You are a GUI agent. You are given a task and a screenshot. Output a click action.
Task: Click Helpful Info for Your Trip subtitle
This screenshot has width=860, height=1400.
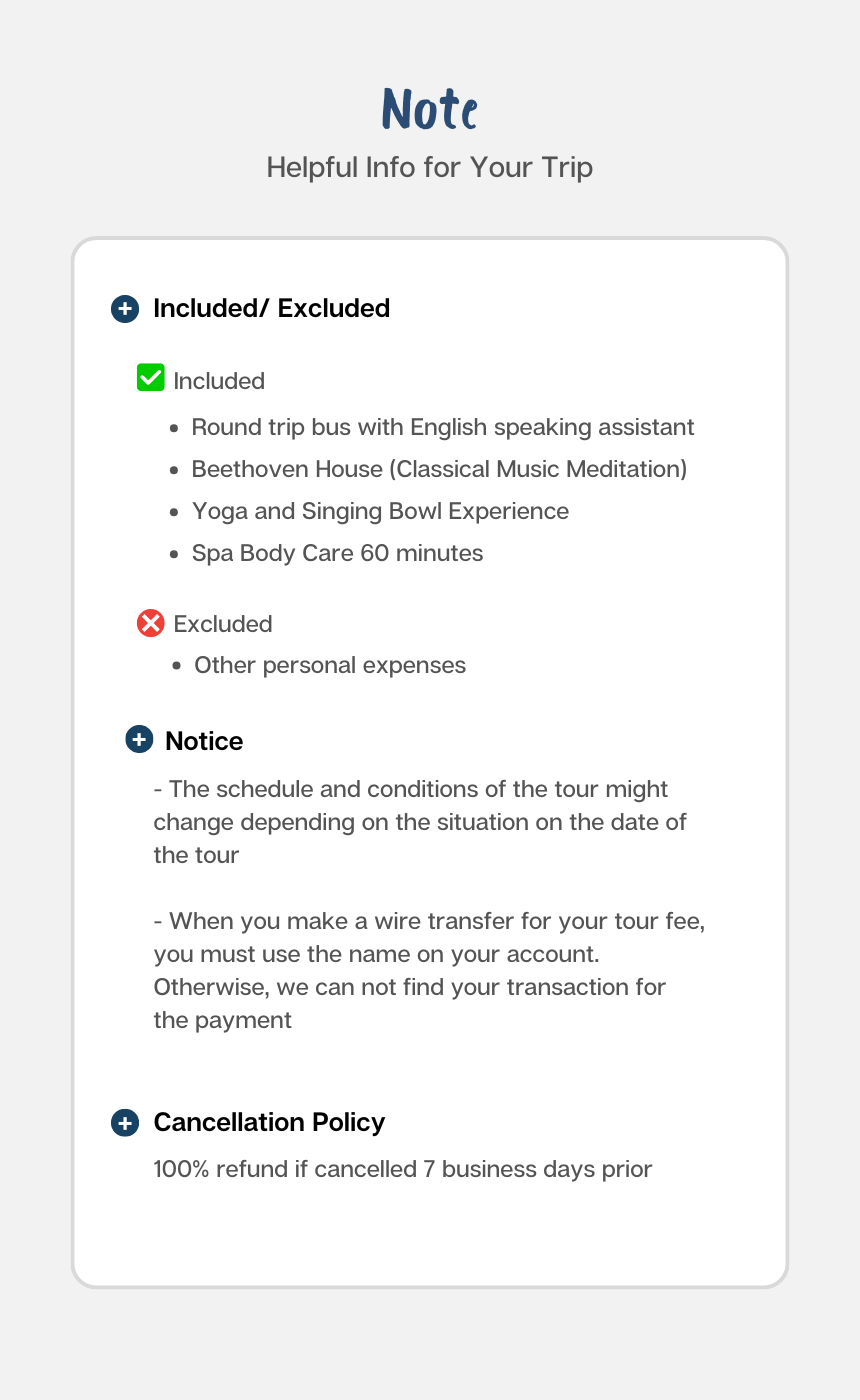pos(430,167)
